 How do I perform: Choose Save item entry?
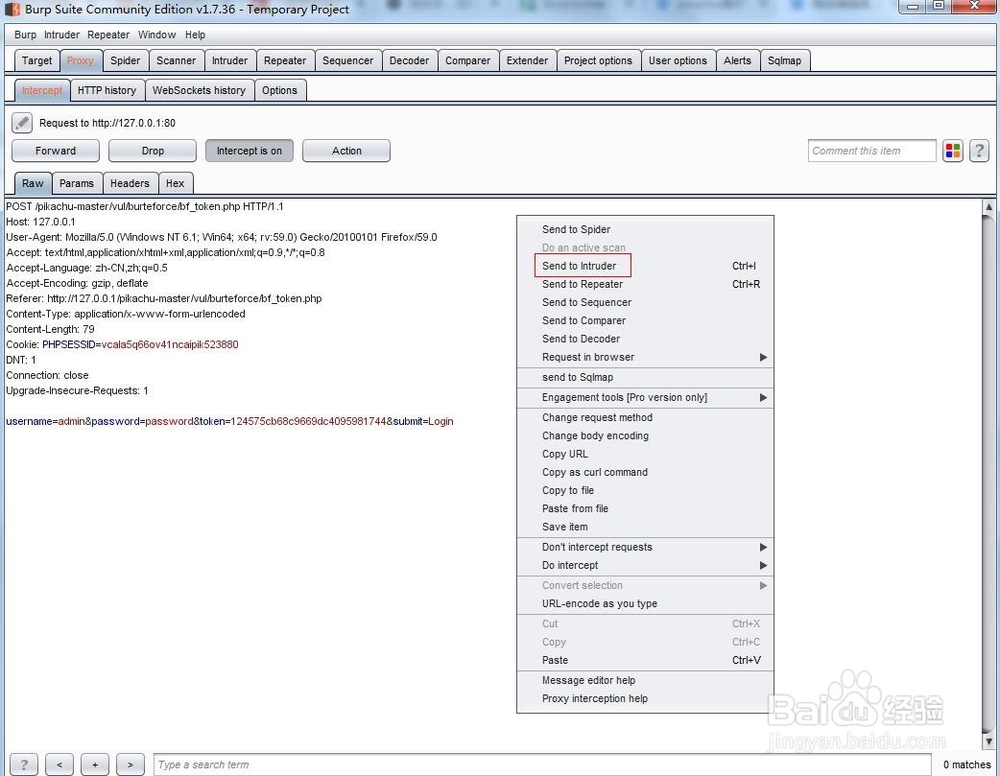click(x=645, y=527)
